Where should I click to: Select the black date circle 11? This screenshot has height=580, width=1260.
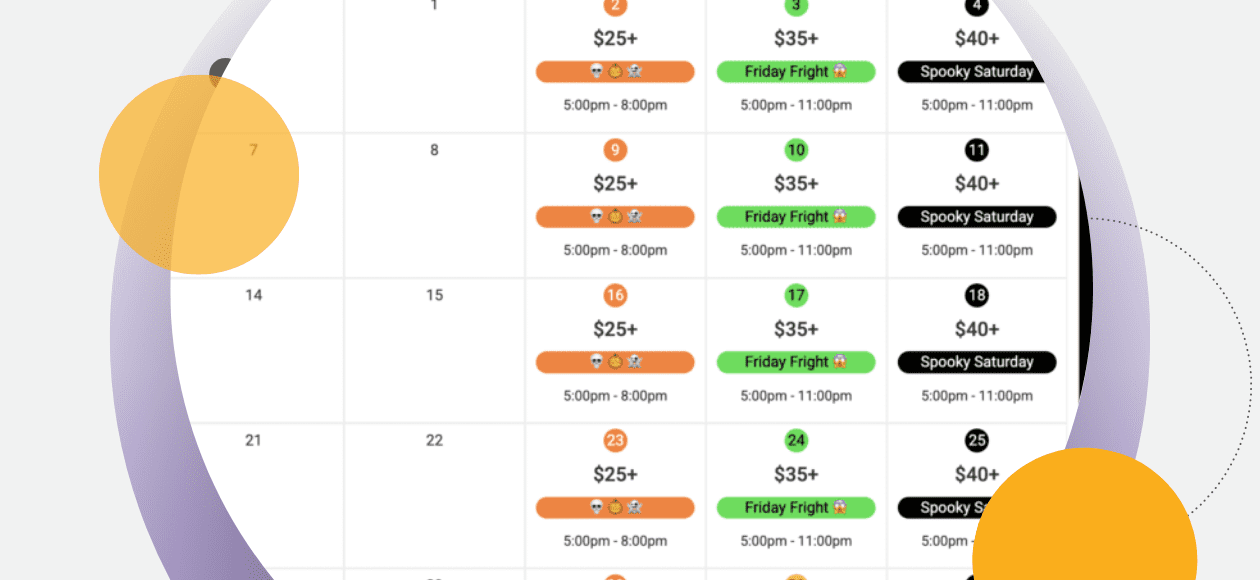(x=977, y=151)
